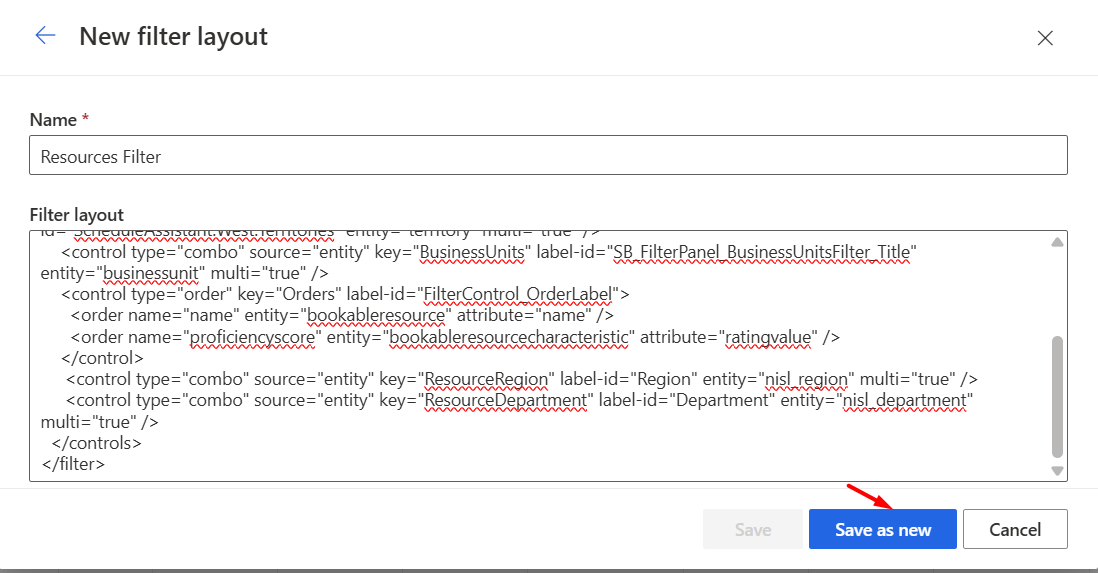
Task: Click the closing filter tag line
Action: click(x=74, y=463)
